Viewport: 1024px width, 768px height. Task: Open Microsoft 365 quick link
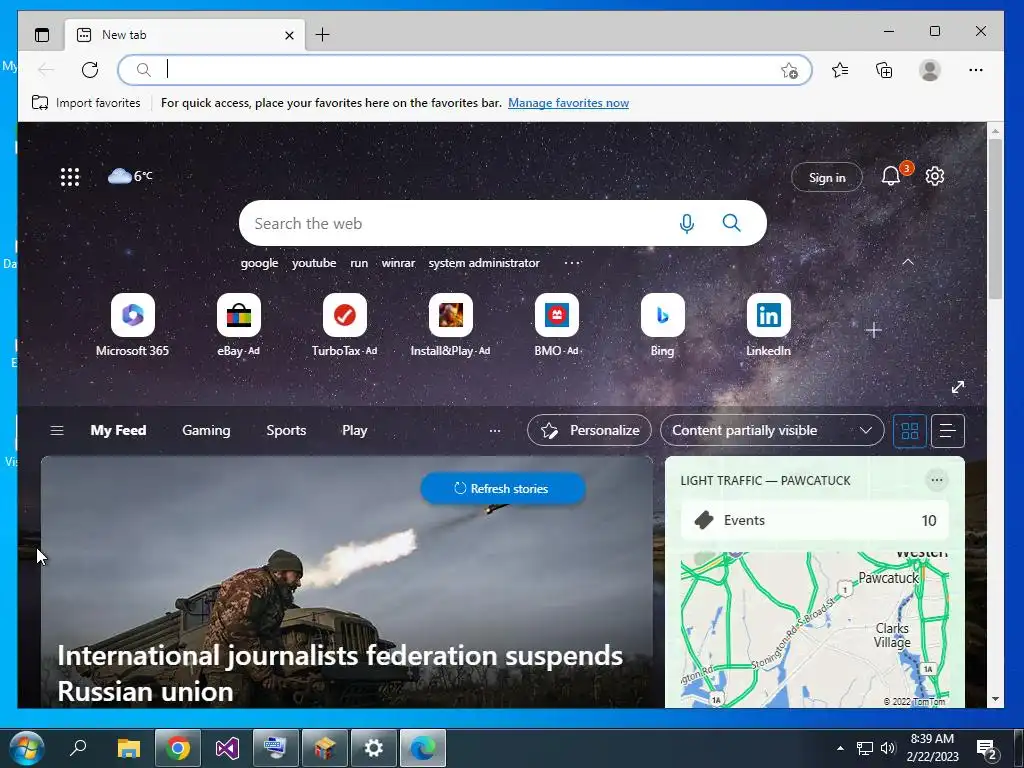[x=133, y=325]
